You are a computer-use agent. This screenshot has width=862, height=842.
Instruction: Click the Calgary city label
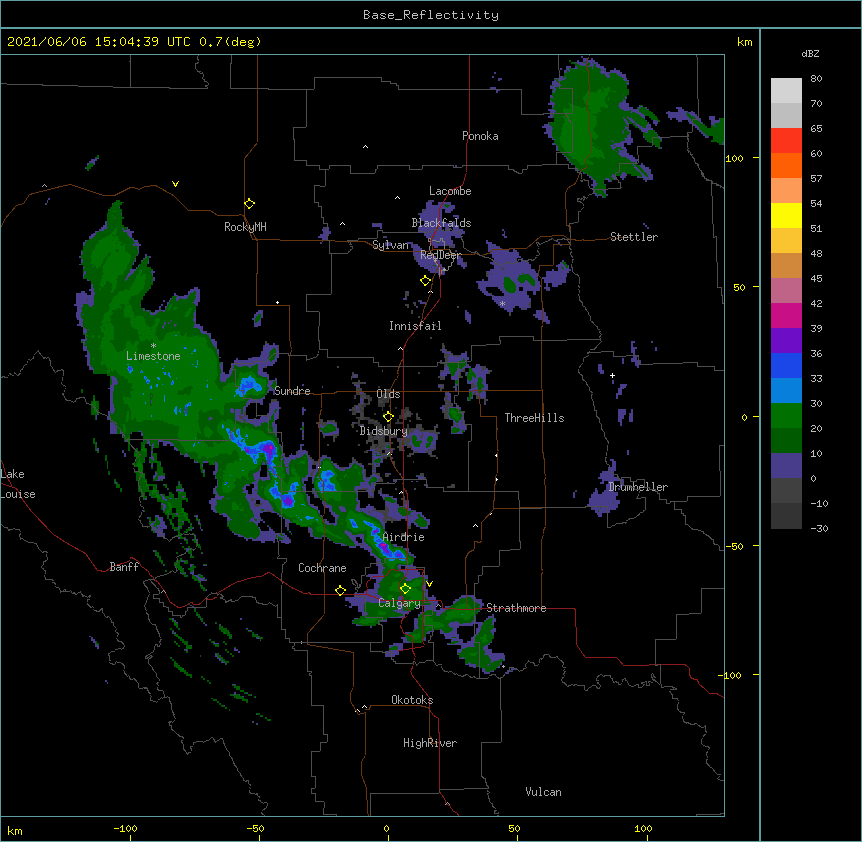click(399, 603)
